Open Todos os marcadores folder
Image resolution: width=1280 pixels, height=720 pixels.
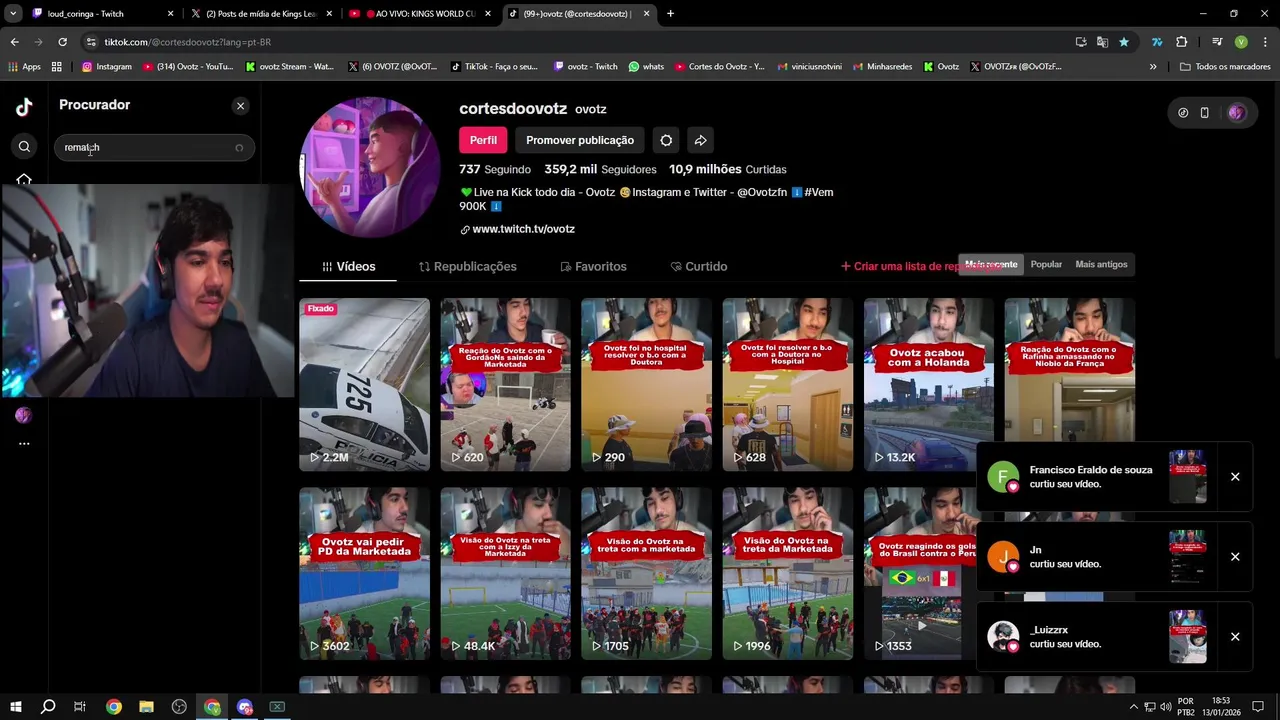pyautogui.click(x=1227, y=67)
